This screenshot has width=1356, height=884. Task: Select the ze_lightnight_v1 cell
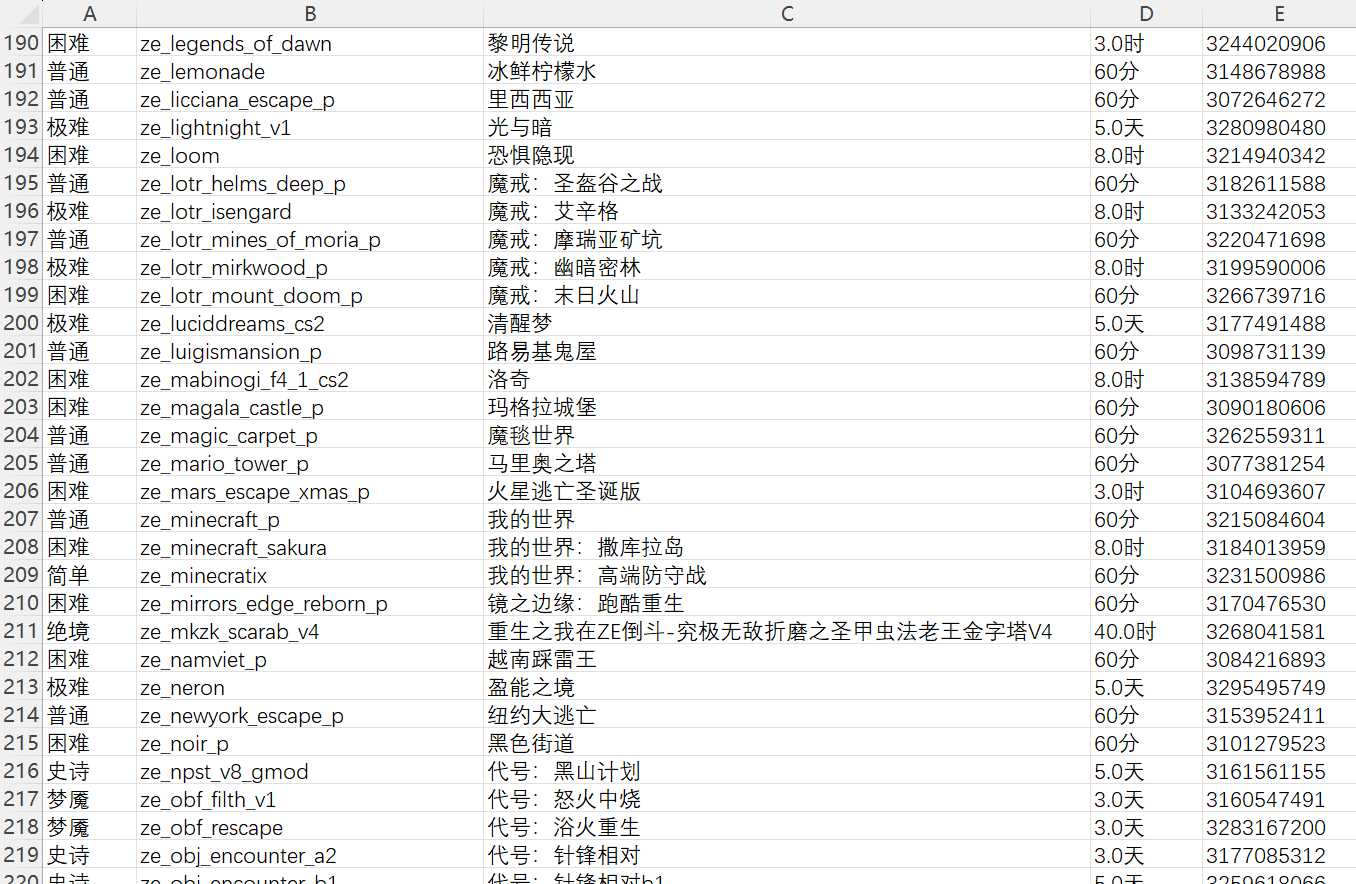pyautogui.click(x=310, y=128)
